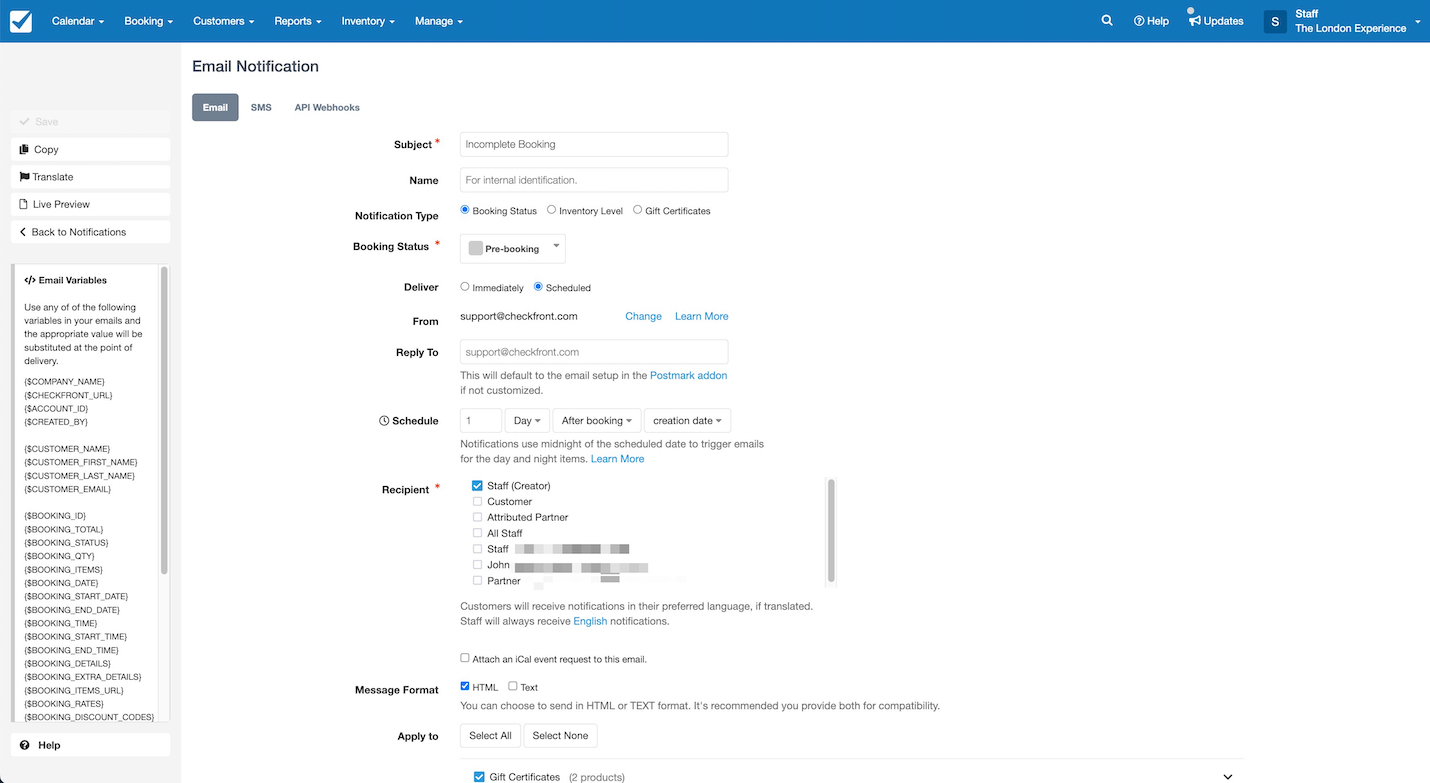Open the search magnifier icon
Screen dimensions: 1430x783
(x=1107, y=20)
